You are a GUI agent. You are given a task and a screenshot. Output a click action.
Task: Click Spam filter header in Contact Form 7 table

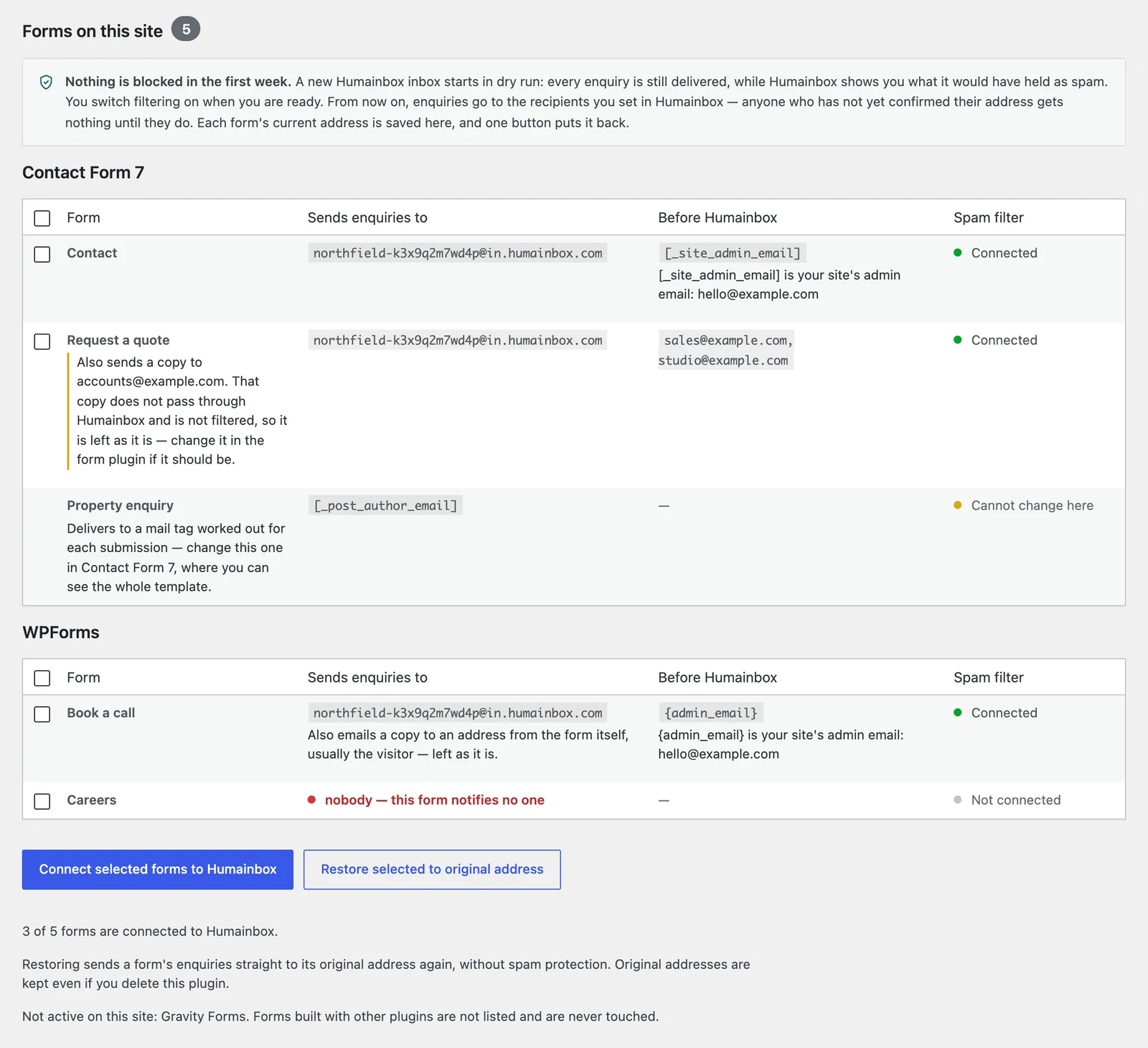pyautogui.click(x=988, y=217)
